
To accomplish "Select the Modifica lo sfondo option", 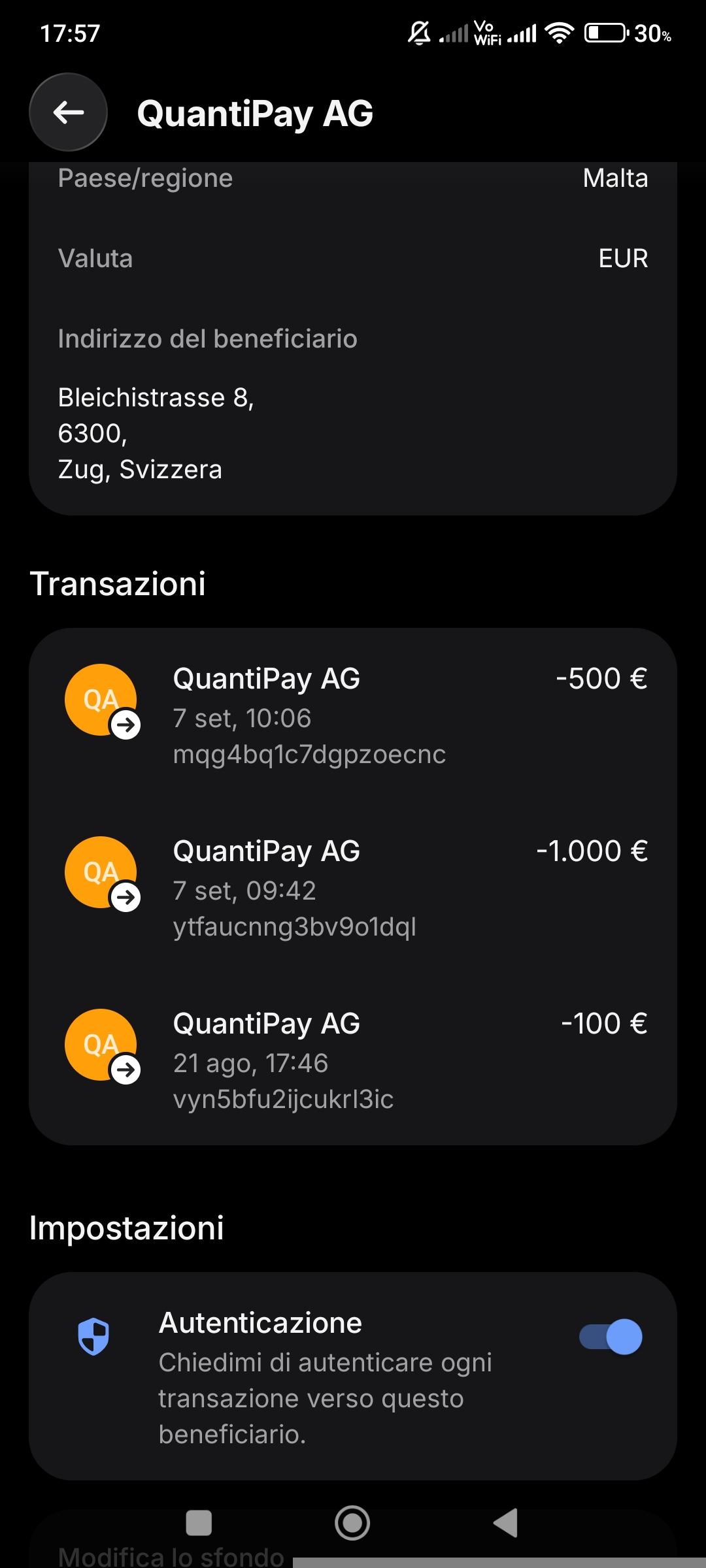I will (x=171, y=1556).
